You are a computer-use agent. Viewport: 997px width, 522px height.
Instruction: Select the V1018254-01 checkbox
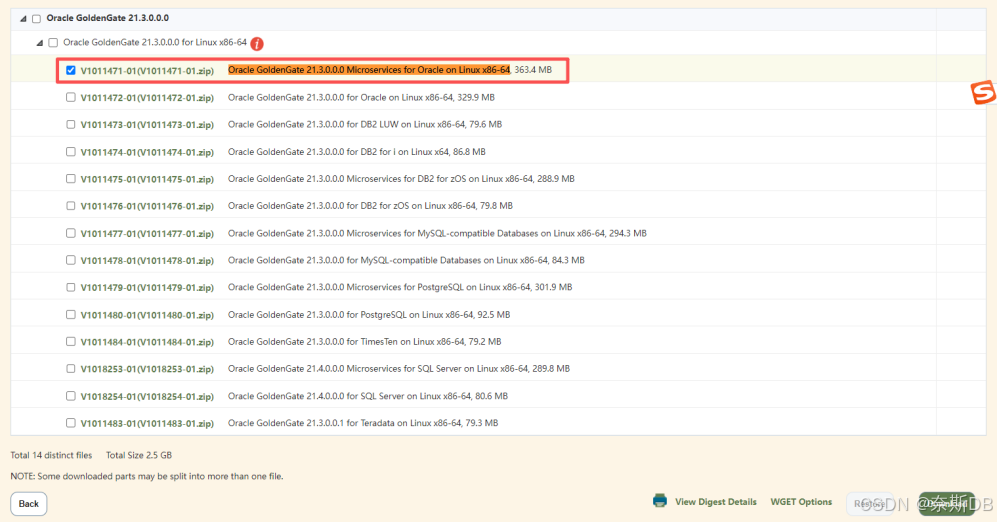point(71,396)
